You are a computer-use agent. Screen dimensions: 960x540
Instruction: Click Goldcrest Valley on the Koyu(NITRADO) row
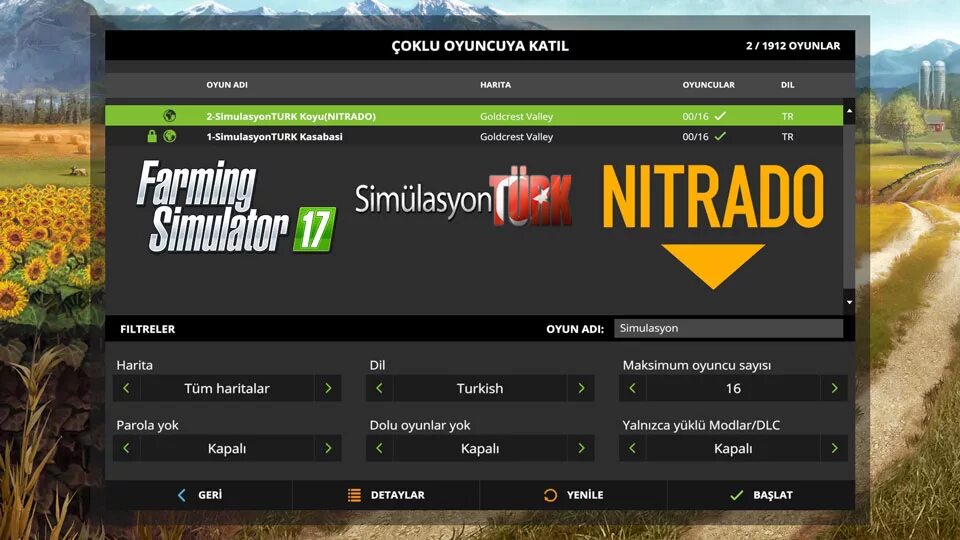pos(516,116)
